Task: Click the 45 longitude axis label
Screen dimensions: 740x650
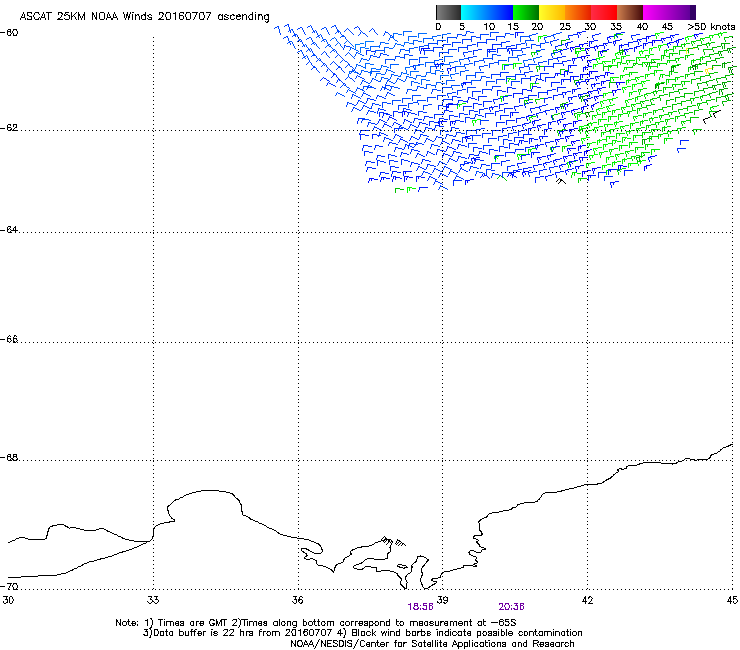Action: (x=732, y=600)
